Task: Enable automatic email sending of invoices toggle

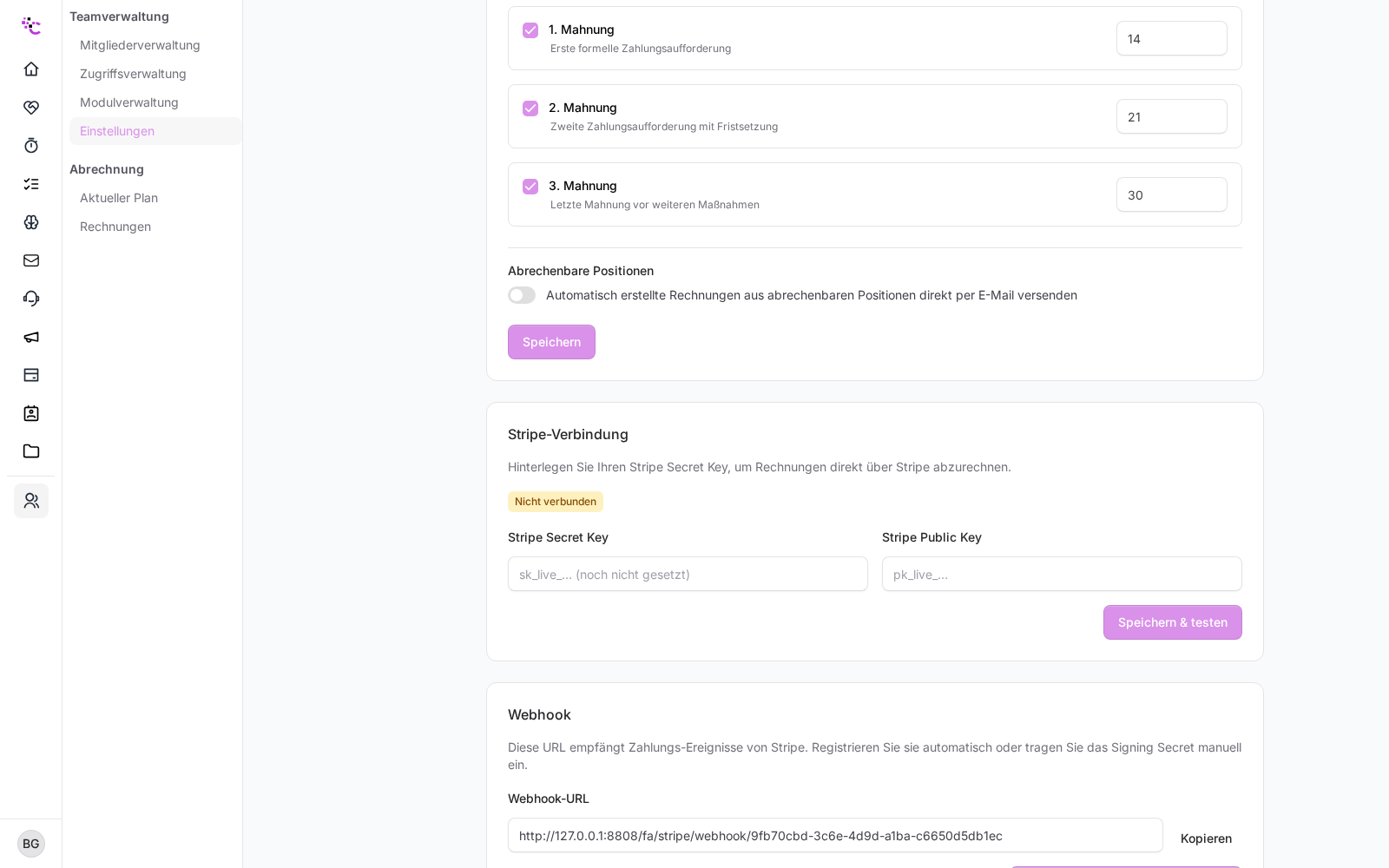Action: pyautogui.click(x=522, y=295)
